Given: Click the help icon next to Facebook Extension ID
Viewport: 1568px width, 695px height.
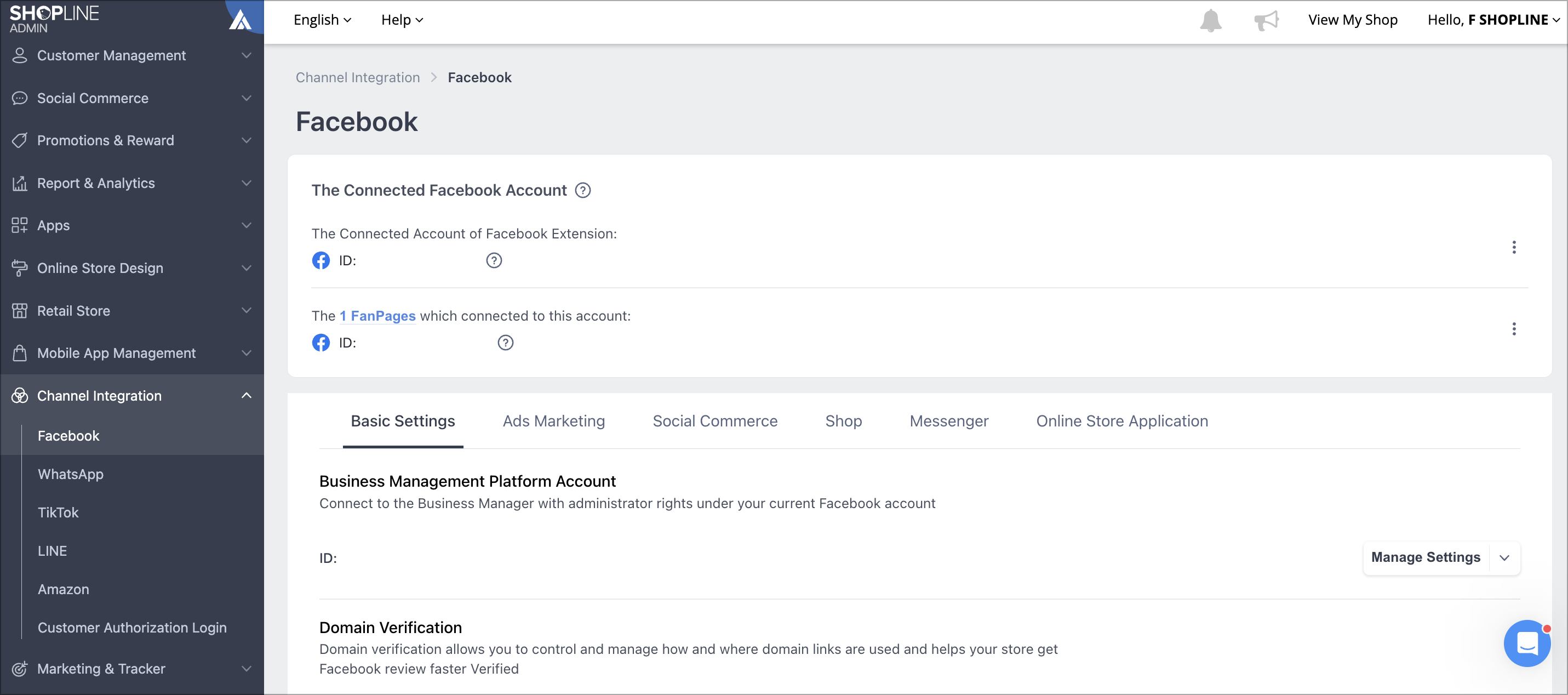Looking at the screenshot, I should [494, 261].
